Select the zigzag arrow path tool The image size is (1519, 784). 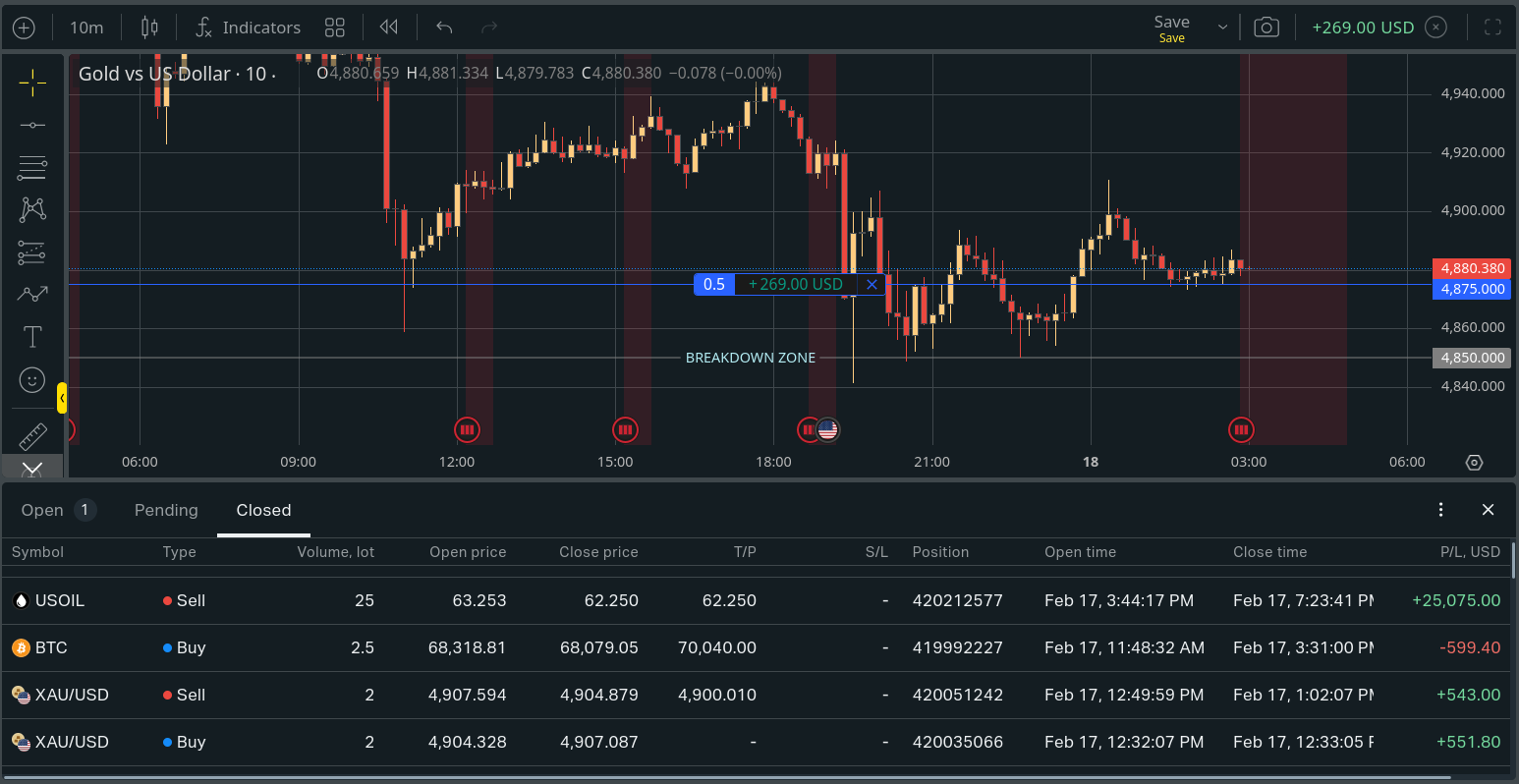click(x=32, y=294)
